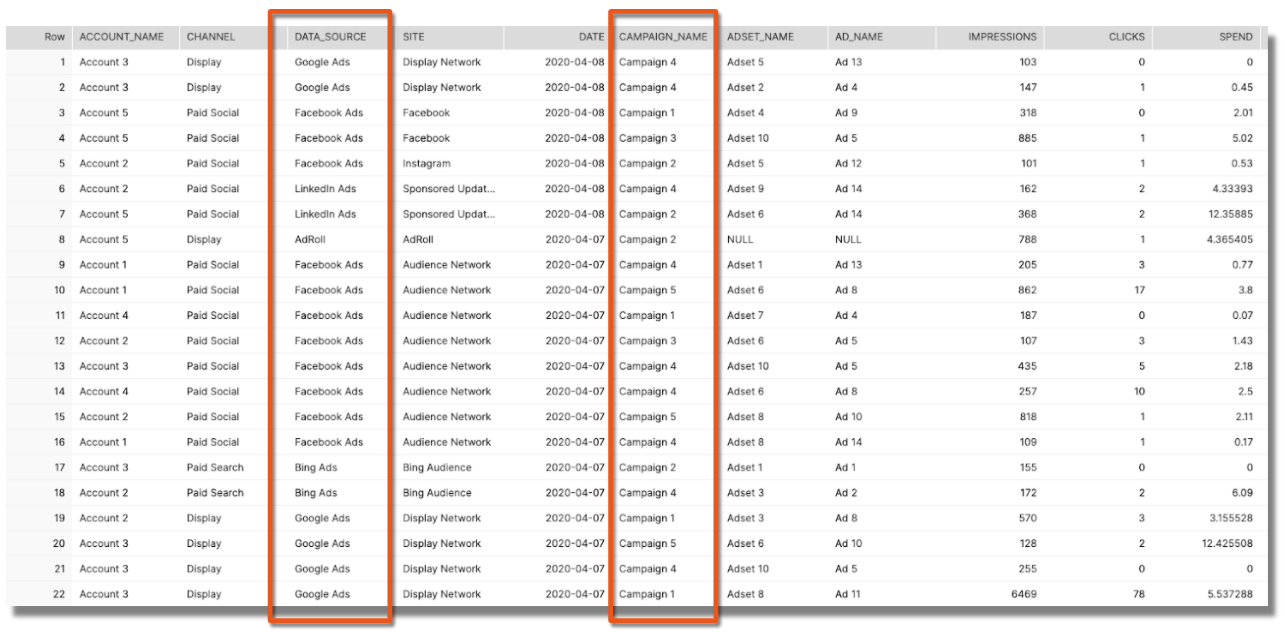The width and height of the screenshot is (1285, 632).
Task: Click the NULL adset cell in row 8
Action: pyautogui.click(x=740, y=240)
